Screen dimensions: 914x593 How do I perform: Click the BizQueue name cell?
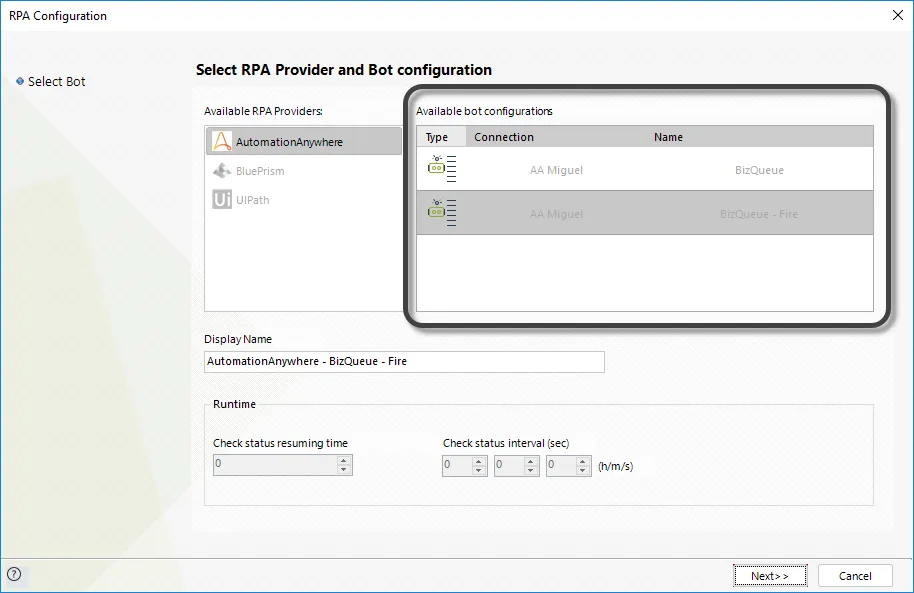(x=759, y=170)
